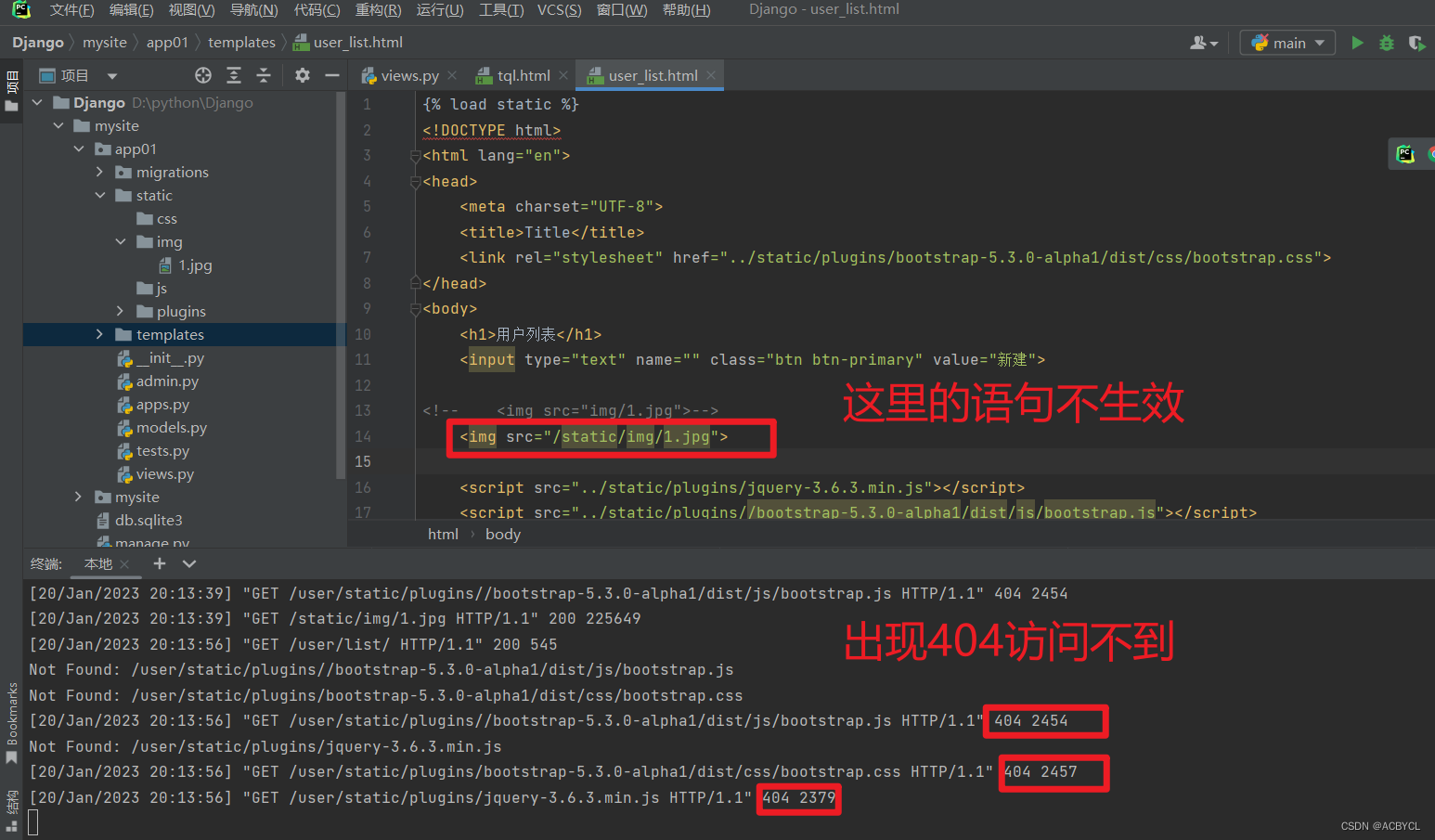
Task: Collapse the Django root folder
Action: coord(37,102)
